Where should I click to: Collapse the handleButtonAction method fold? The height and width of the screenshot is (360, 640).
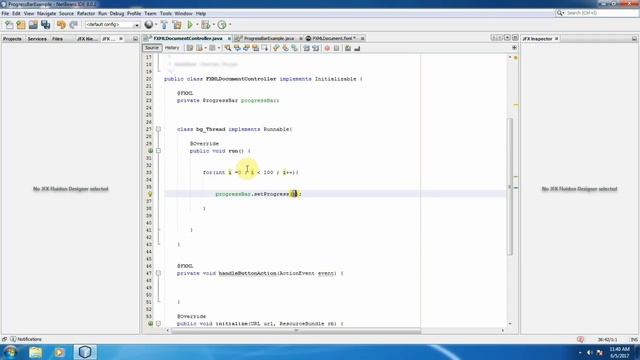coord(158,273)
